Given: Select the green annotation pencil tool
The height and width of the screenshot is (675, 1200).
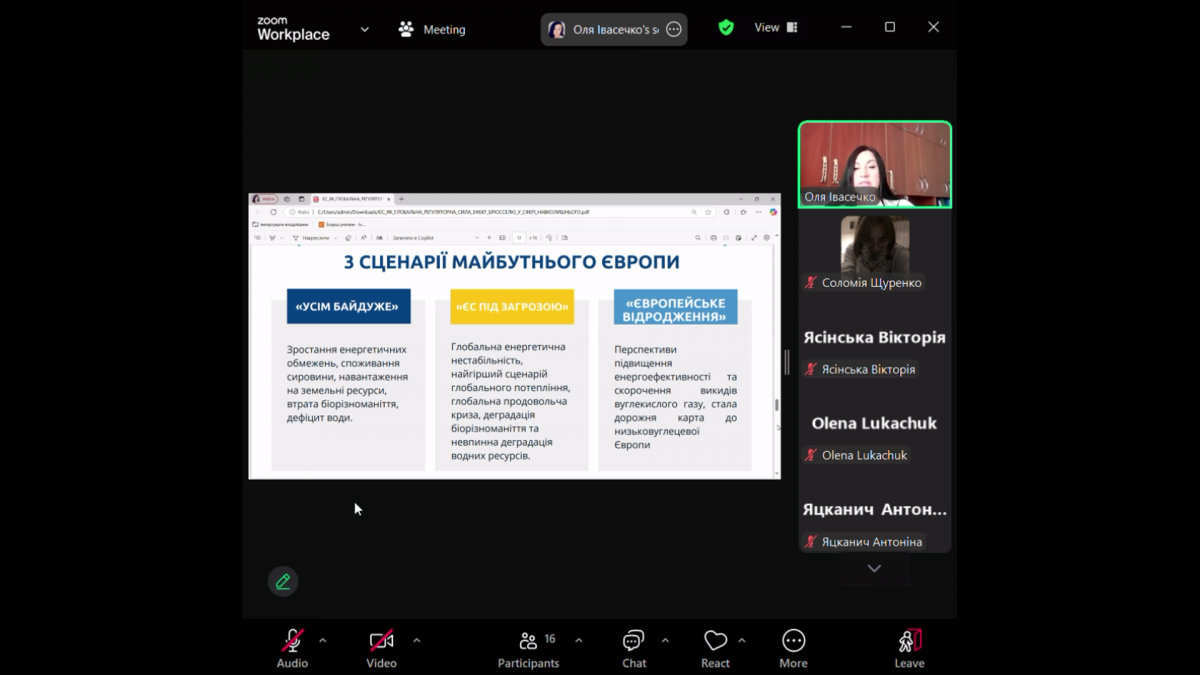Looking at the screenshot, I should (283, 581).
